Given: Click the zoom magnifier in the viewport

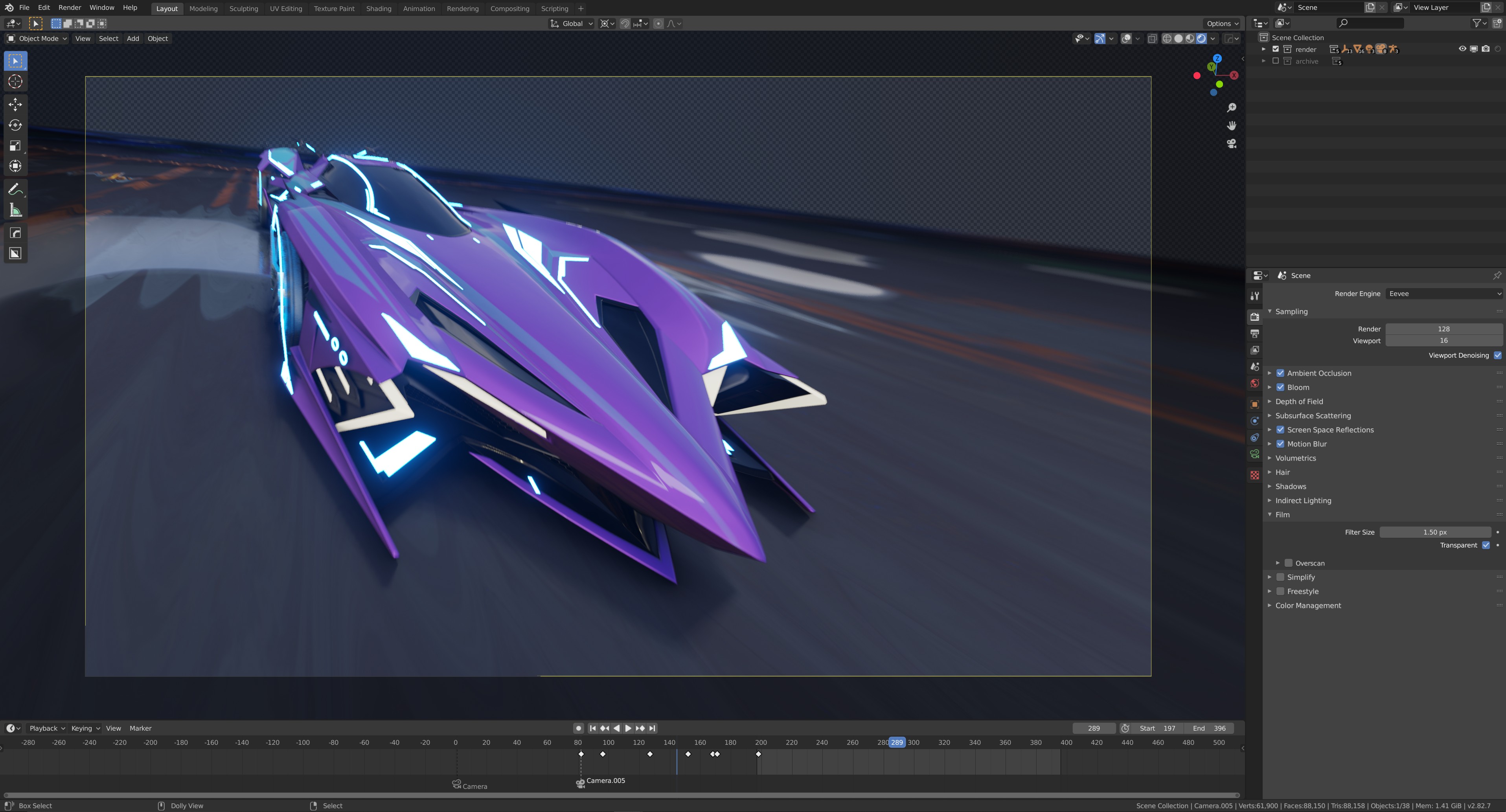Looking at the screenshot, I should tap(1232, 108).
